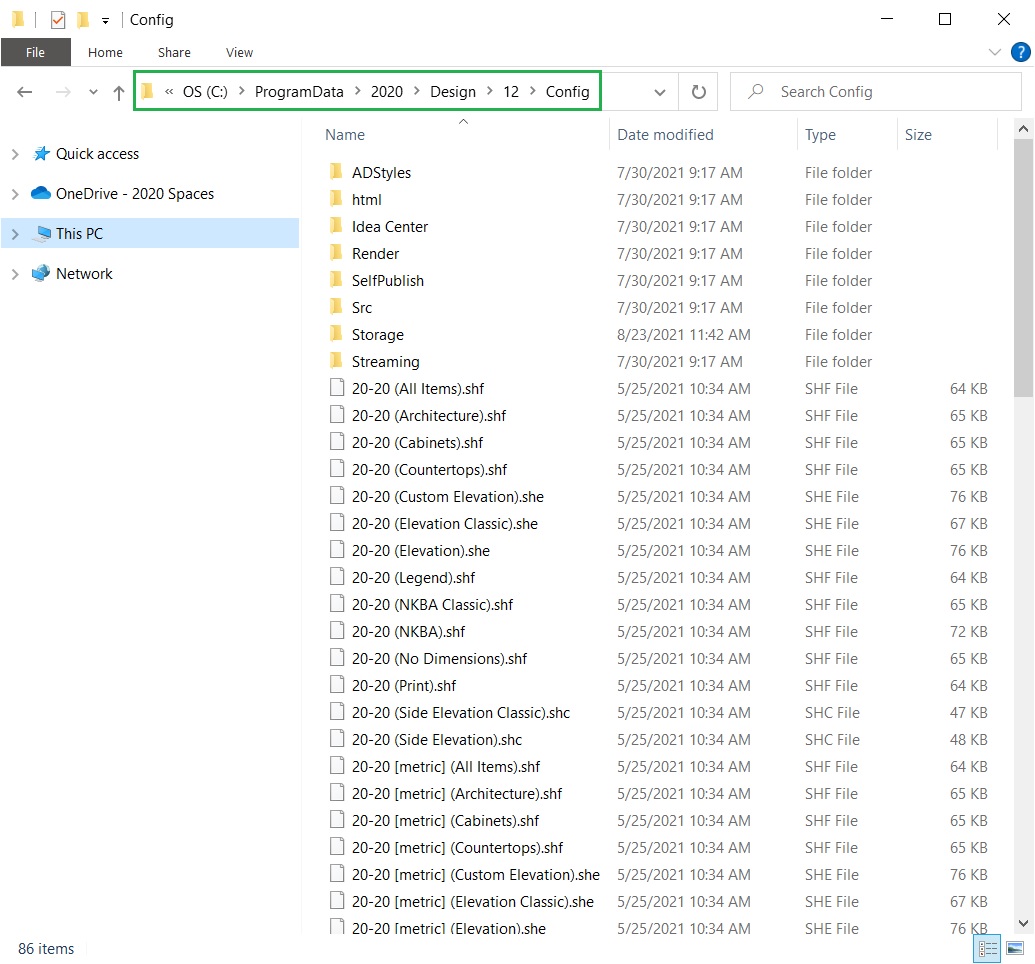Select the Render folder icon

tap(336, 254)
